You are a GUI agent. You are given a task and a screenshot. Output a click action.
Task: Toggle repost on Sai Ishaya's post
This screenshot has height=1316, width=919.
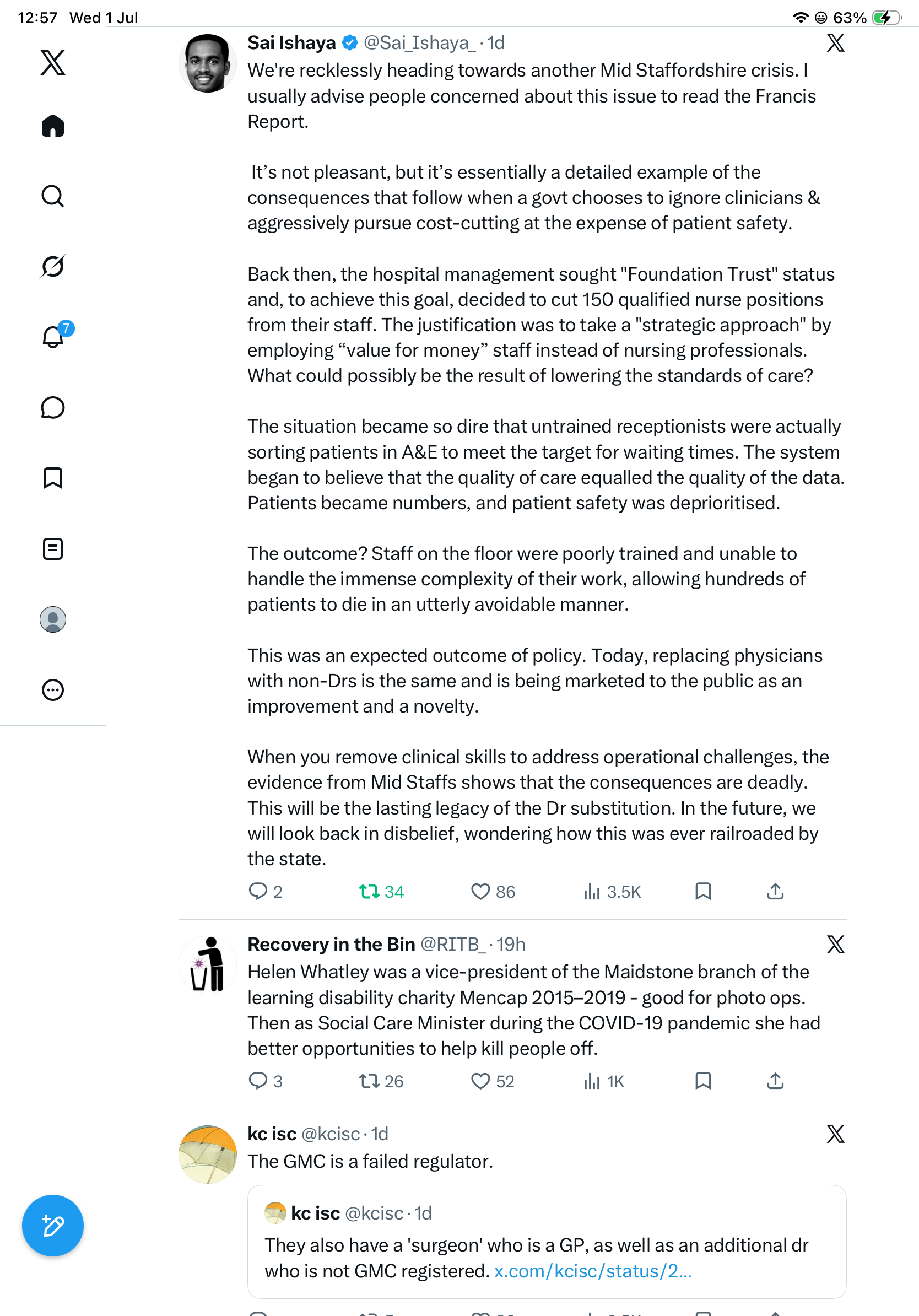(382, 892)
